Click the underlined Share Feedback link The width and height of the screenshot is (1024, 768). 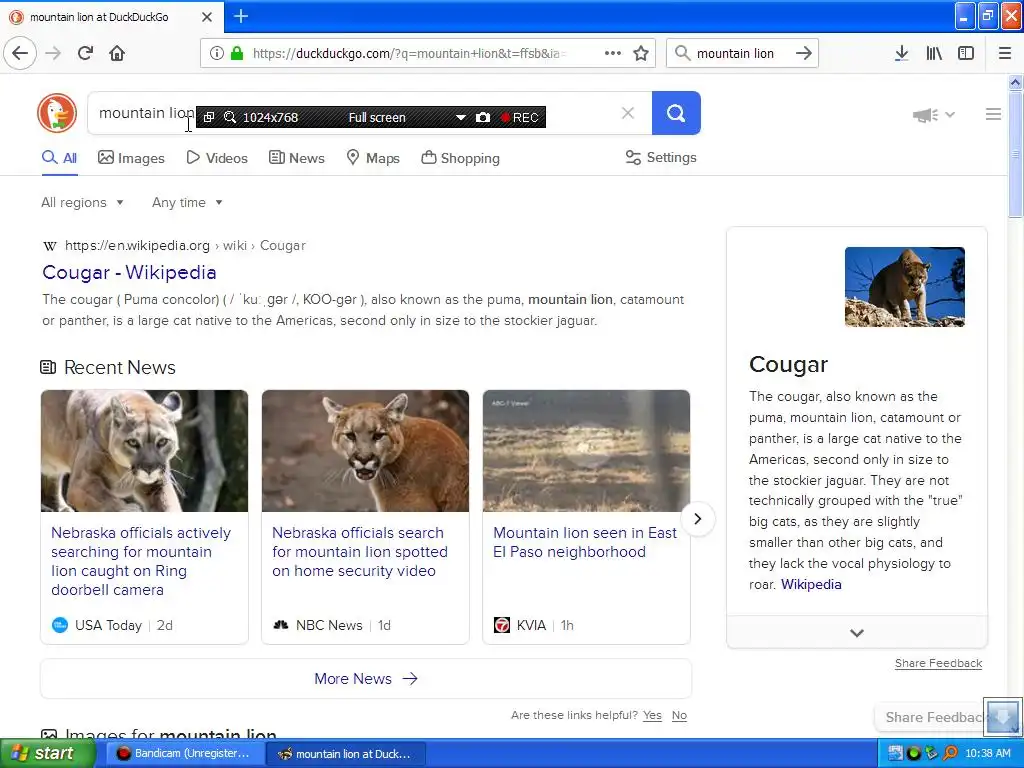click(x=938, y=664)
